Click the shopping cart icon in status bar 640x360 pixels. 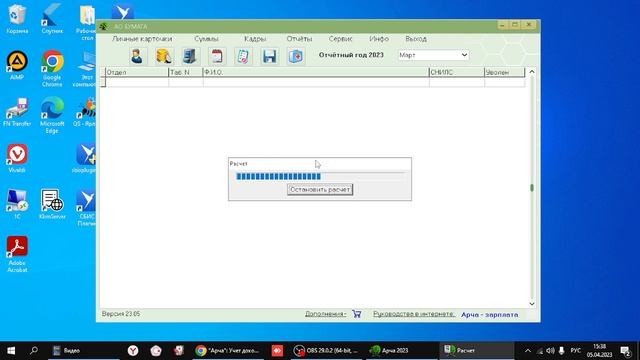357,314
